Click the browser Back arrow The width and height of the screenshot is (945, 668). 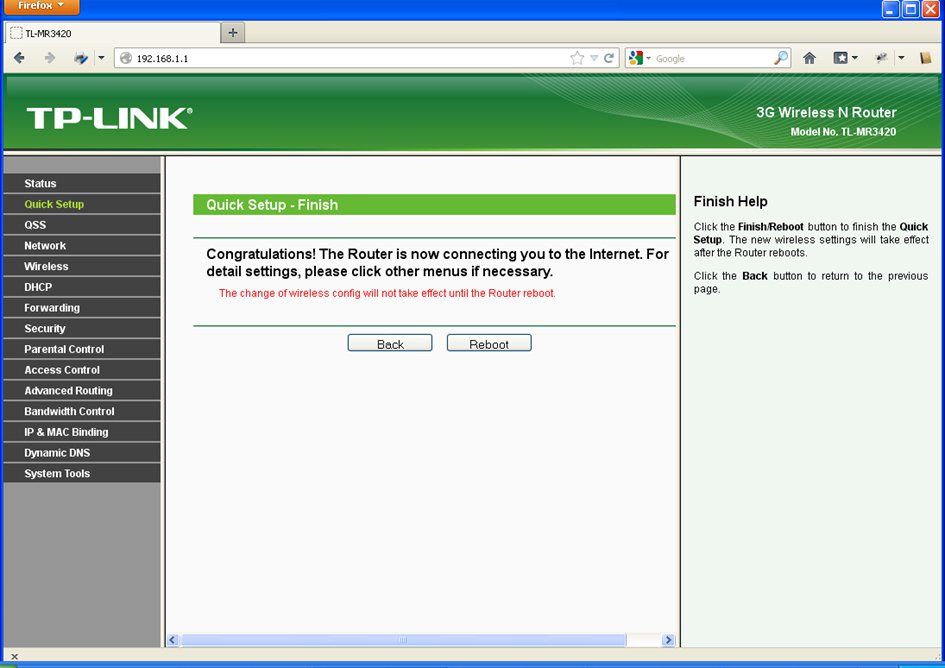coord(19,58)
